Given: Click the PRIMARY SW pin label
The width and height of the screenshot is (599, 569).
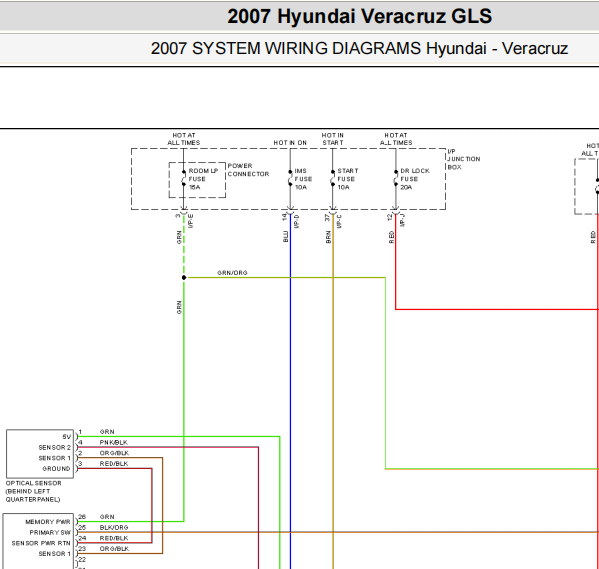Looking at the screenshot, I should coord(50,532).
